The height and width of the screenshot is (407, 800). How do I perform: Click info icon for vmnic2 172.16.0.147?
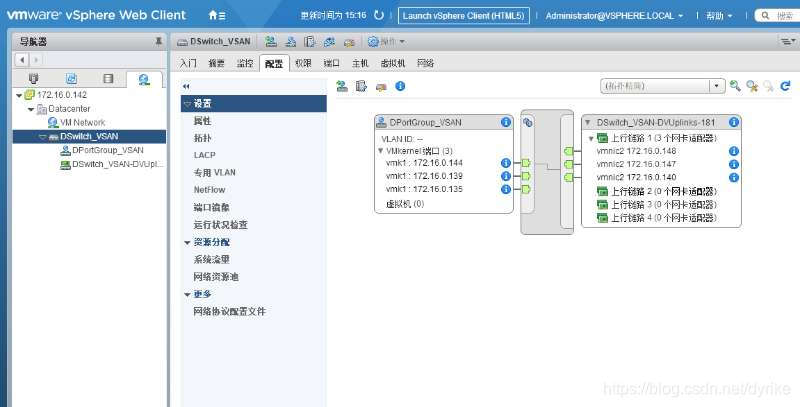coord(734,164)
